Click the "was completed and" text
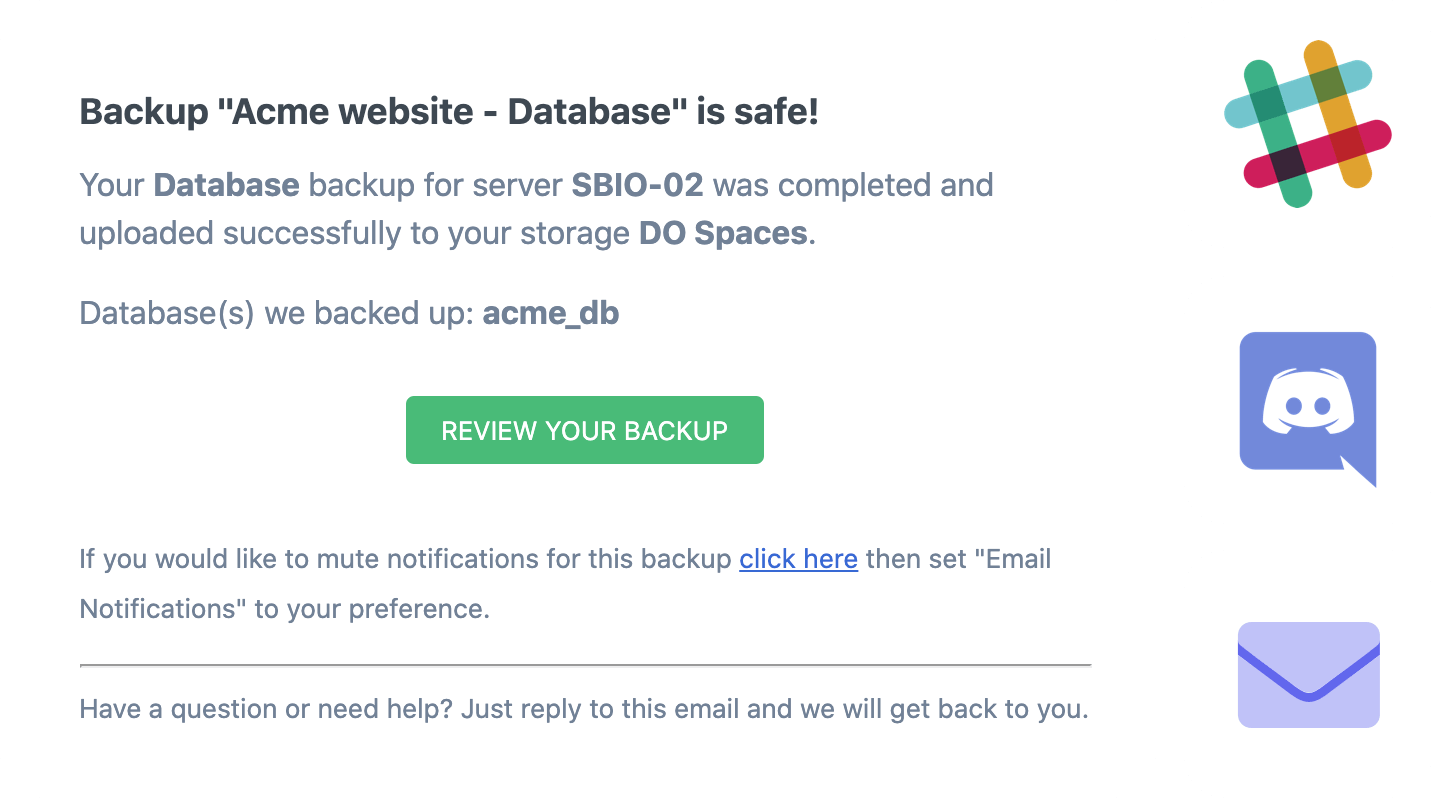 click(852, 185)
